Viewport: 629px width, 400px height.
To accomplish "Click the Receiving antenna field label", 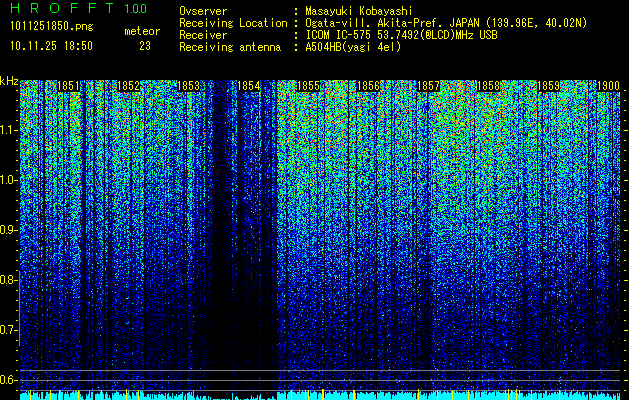I will [x=230, y=47].
